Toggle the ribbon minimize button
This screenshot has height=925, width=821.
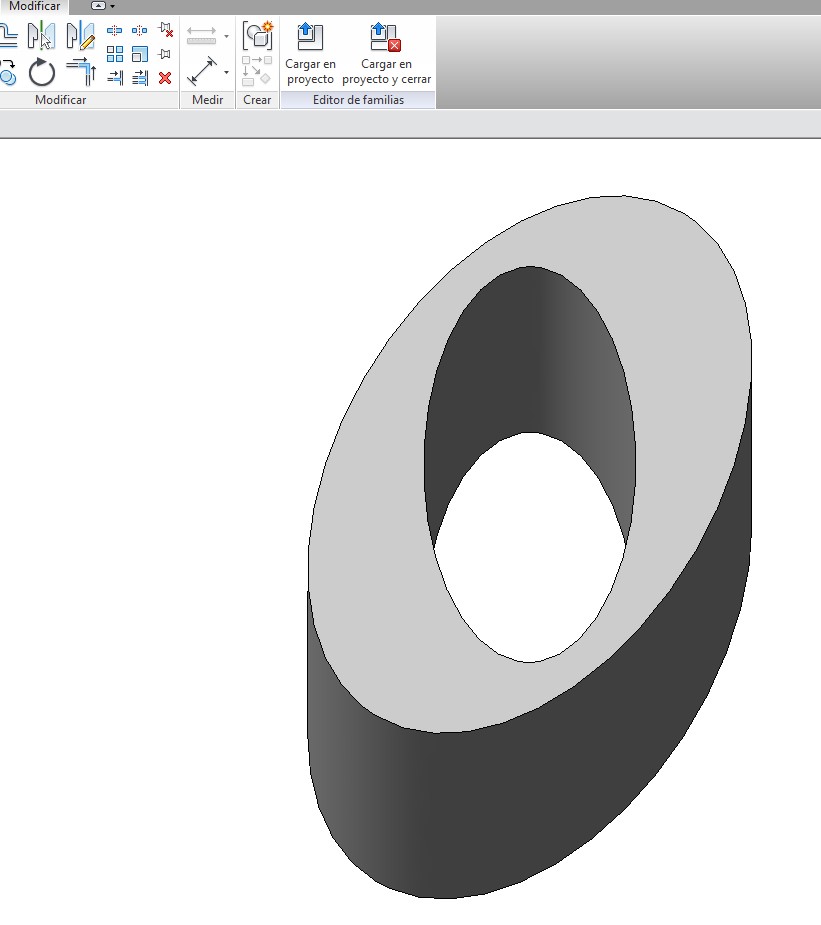tap(98, 6)
